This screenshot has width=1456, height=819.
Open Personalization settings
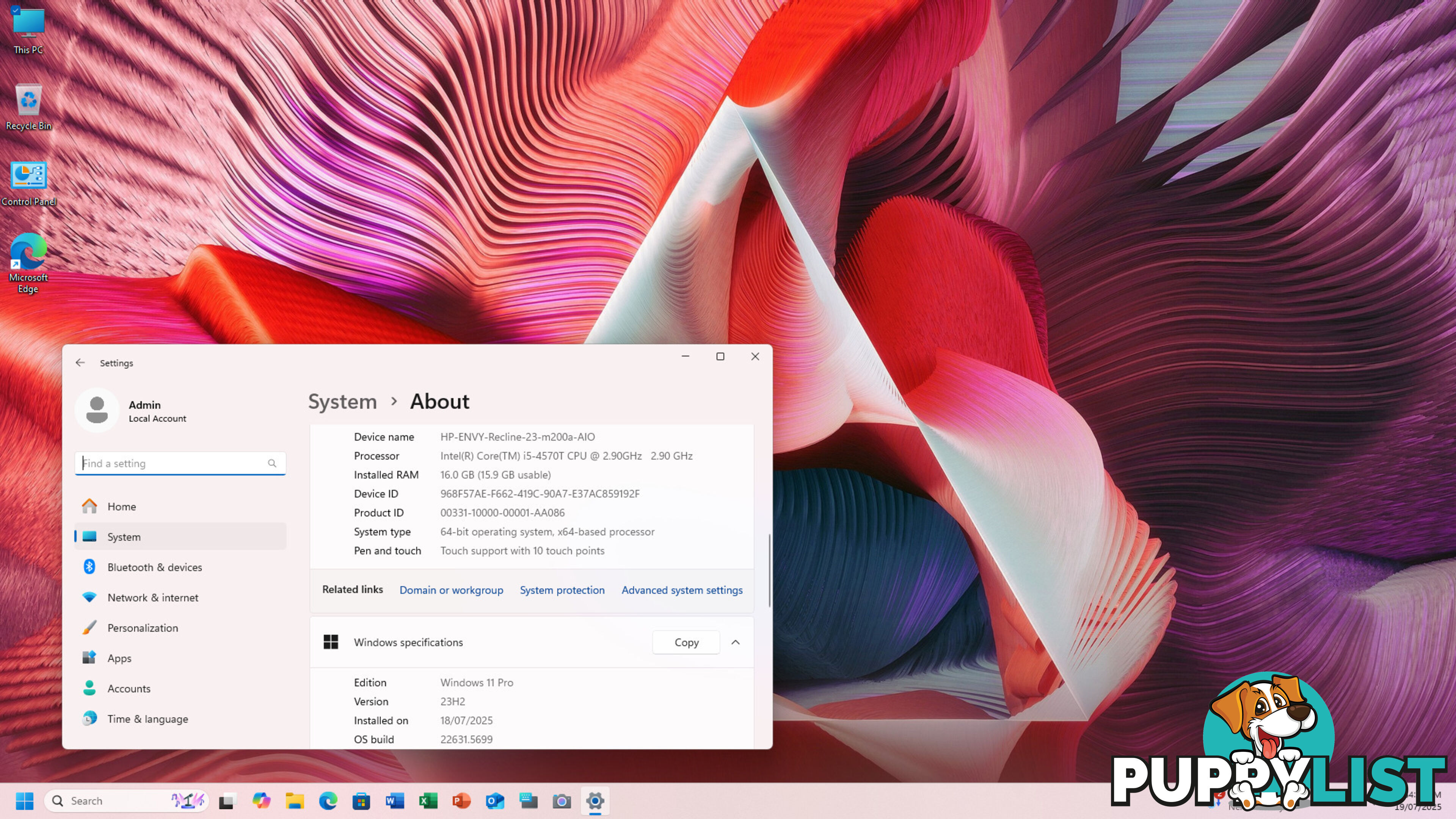180,628
